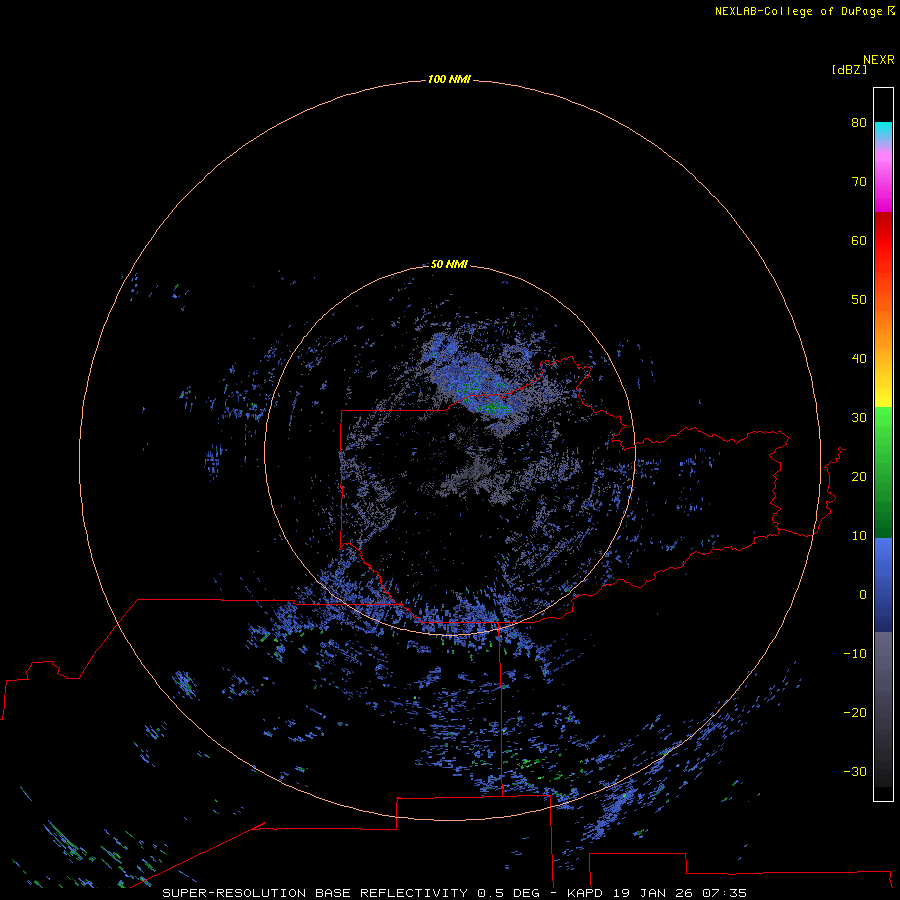The height and width of the screenshot is (900, 900).
Task: Click the -30 dBZ scale value
Action: tap(855, 771)
